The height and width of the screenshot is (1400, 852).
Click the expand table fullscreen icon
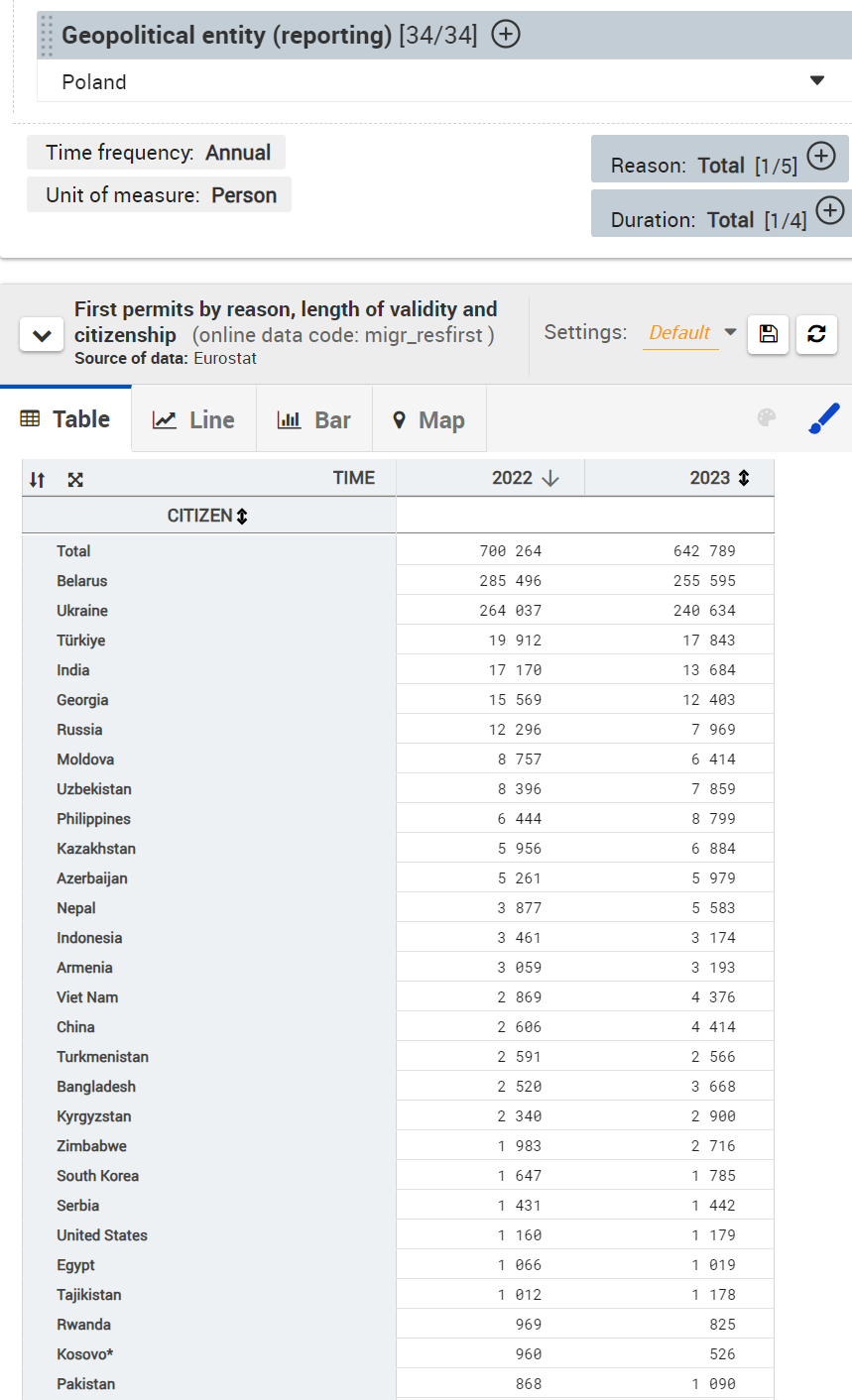(x=75, y=480)
